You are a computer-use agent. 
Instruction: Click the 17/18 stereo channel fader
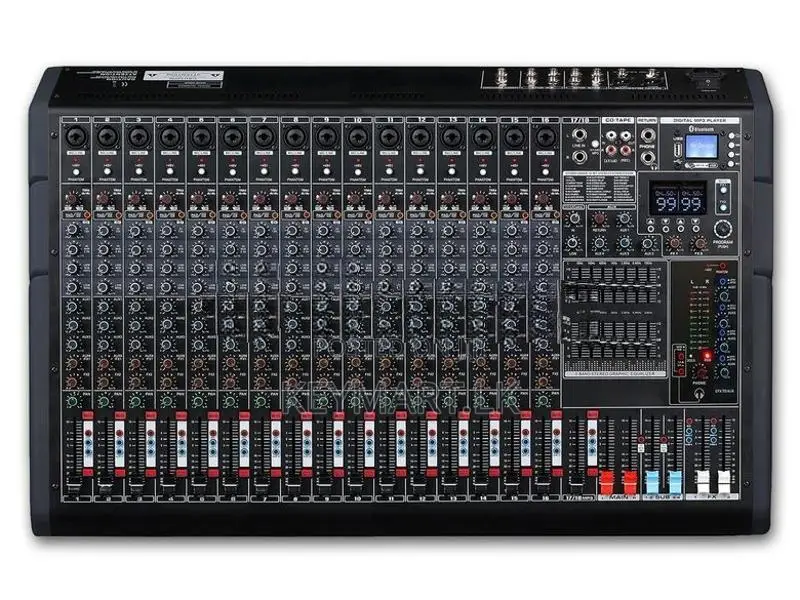pos(576,483)
